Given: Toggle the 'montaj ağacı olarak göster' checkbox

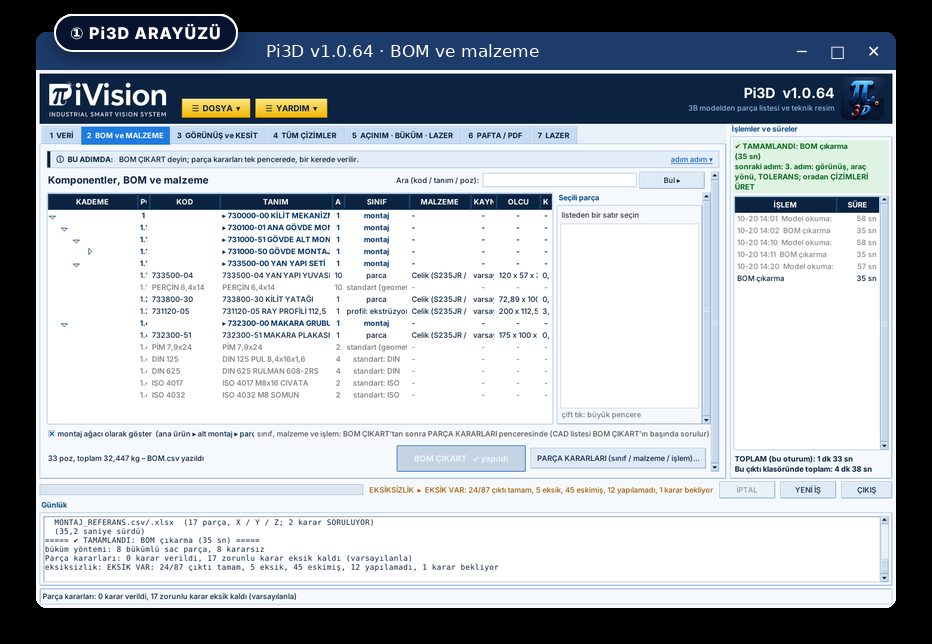Looking at the screenshot, I should [x=52, y=433].
